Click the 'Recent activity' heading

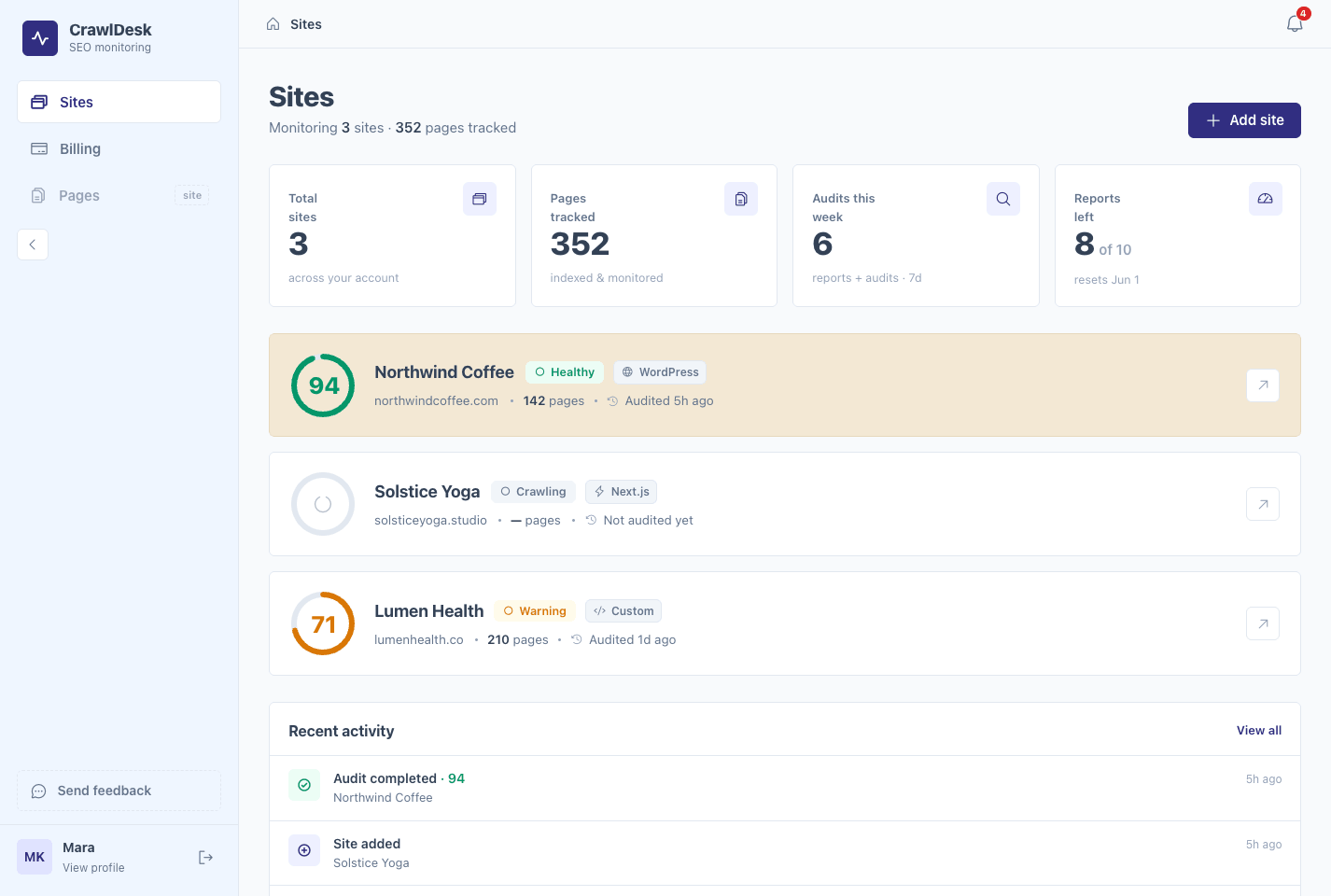click(342, 732)
